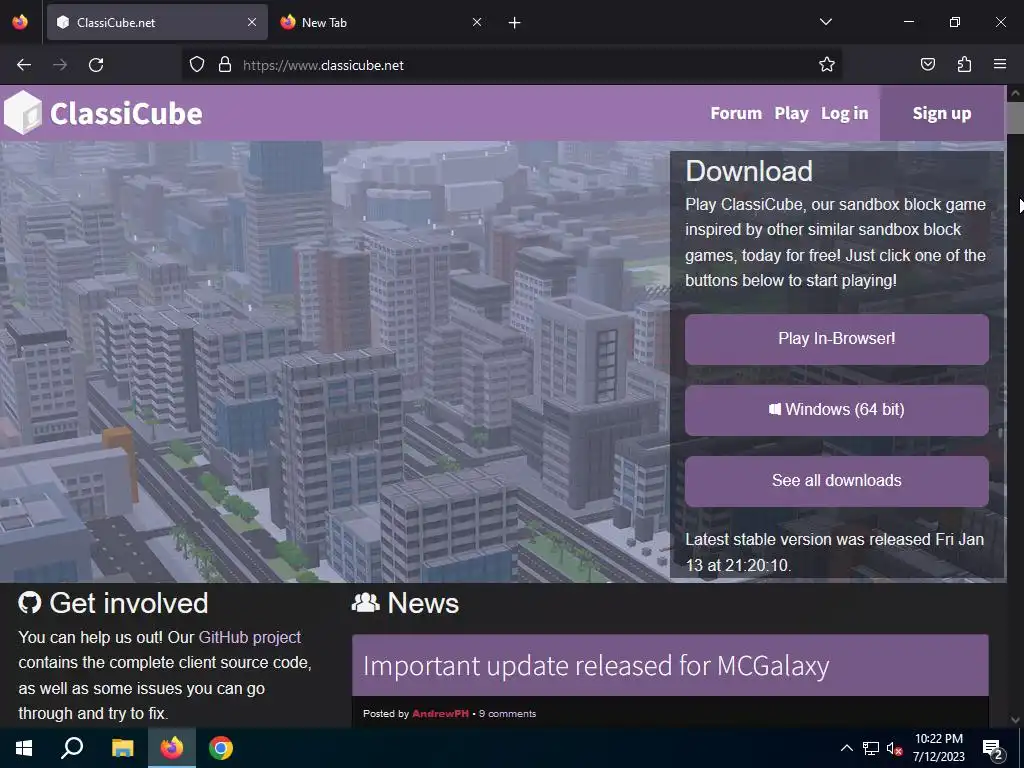Open File Explorer from the taskbar

coord(122,748)
